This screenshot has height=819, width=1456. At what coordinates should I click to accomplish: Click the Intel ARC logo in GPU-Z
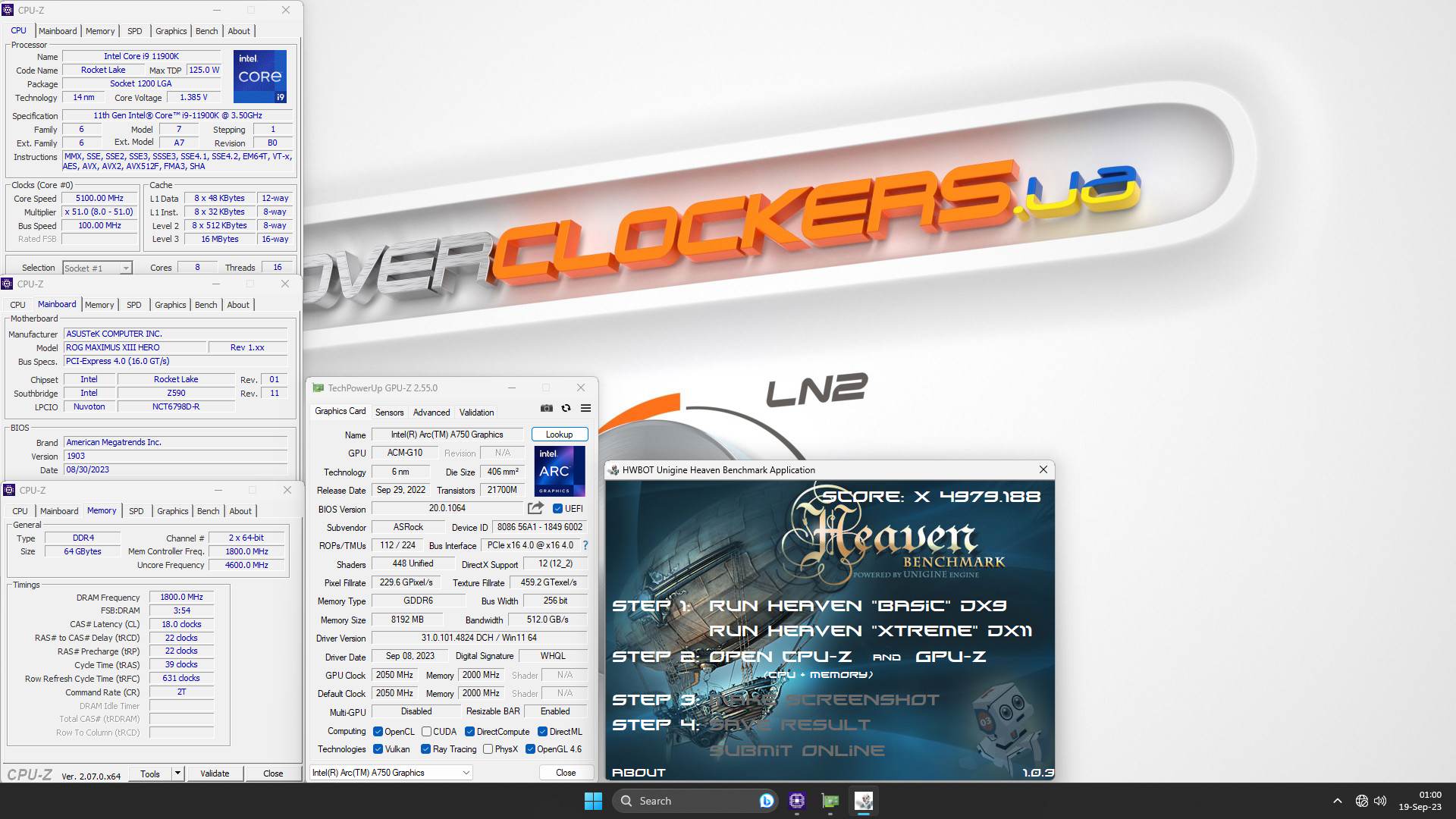pos(559,471)
